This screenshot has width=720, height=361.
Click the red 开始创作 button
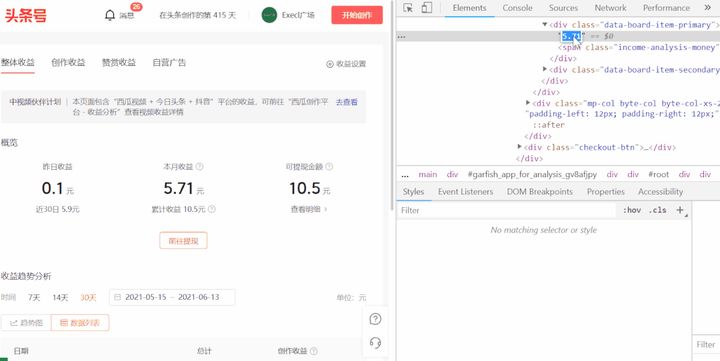pos(357,15)
